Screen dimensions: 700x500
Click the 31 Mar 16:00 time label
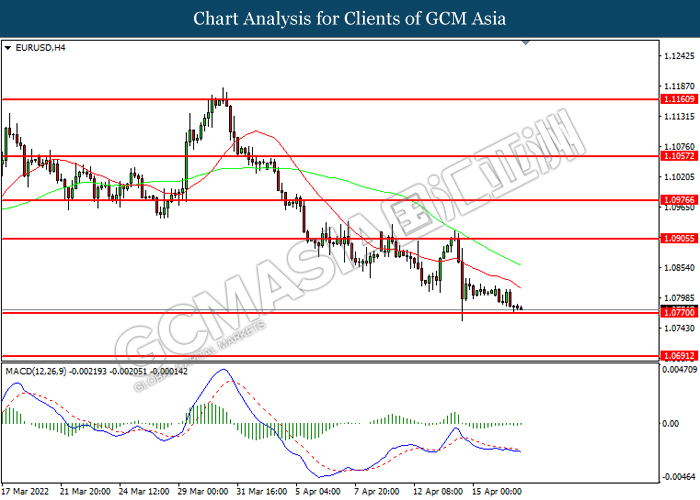tap(262, 492)
